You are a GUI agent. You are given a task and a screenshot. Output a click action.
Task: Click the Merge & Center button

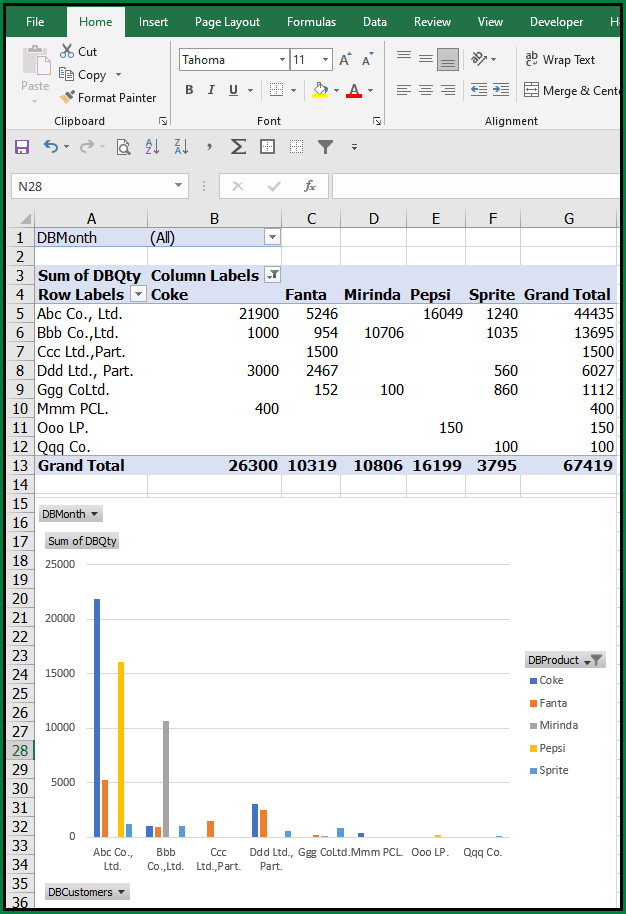tap(572, 90)
